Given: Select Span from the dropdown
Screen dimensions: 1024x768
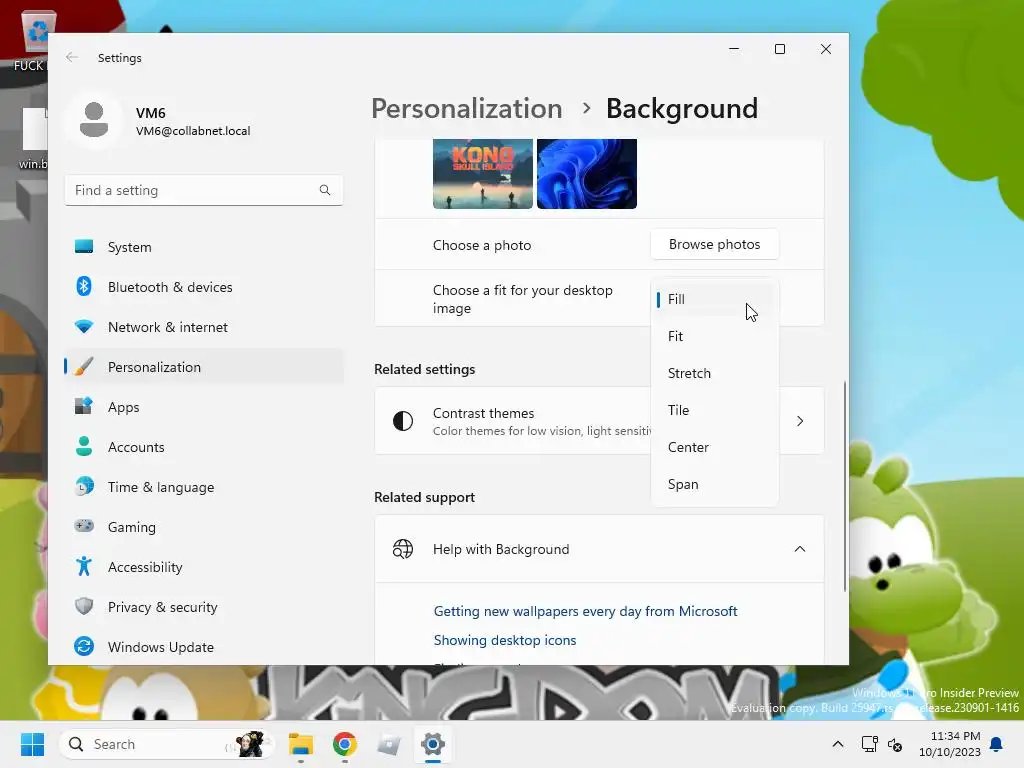Looking at the screenshot, I should coord(715,485).
